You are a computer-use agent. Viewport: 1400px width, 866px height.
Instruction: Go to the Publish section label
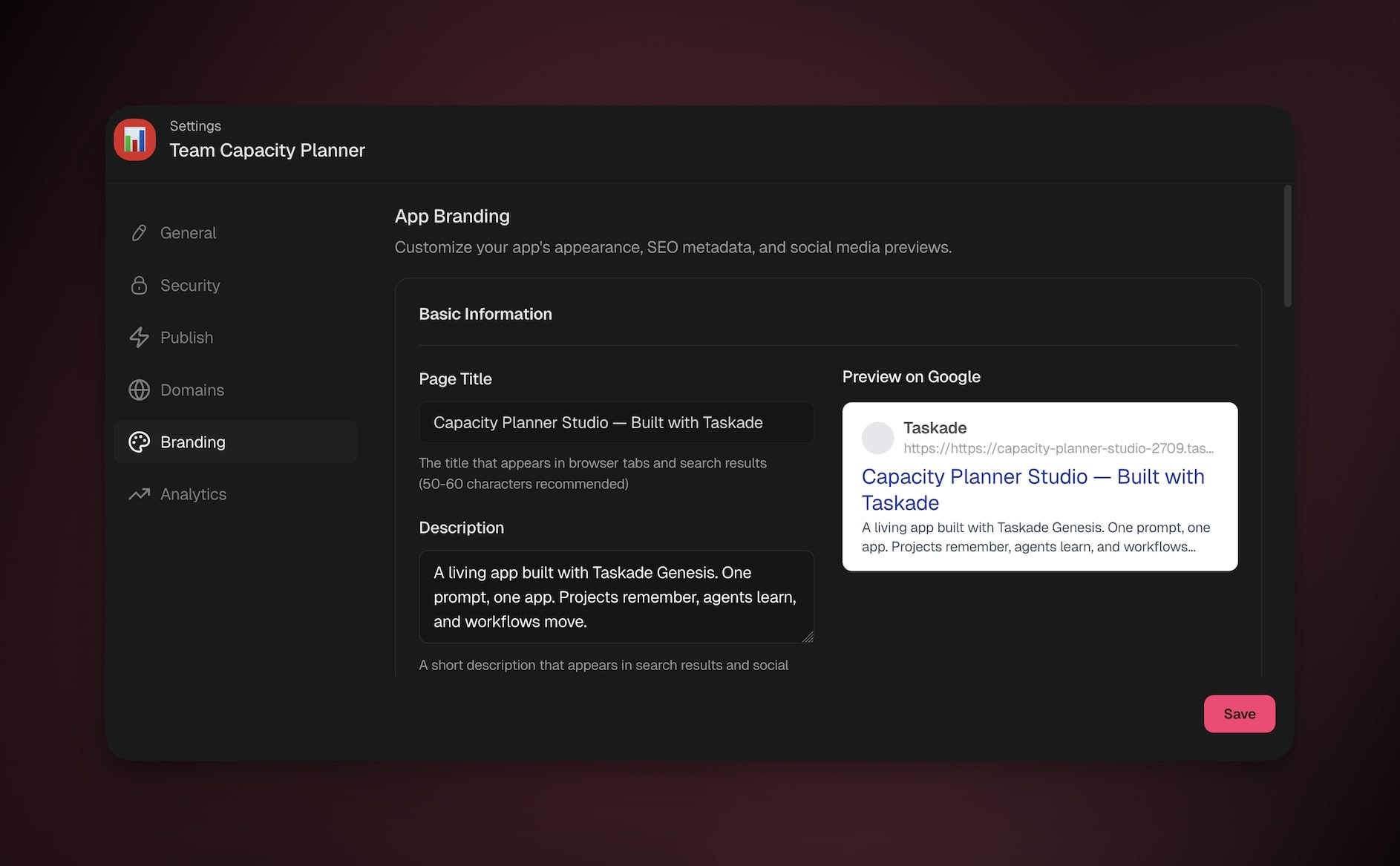pyautogui.click(x=186, y=338)
